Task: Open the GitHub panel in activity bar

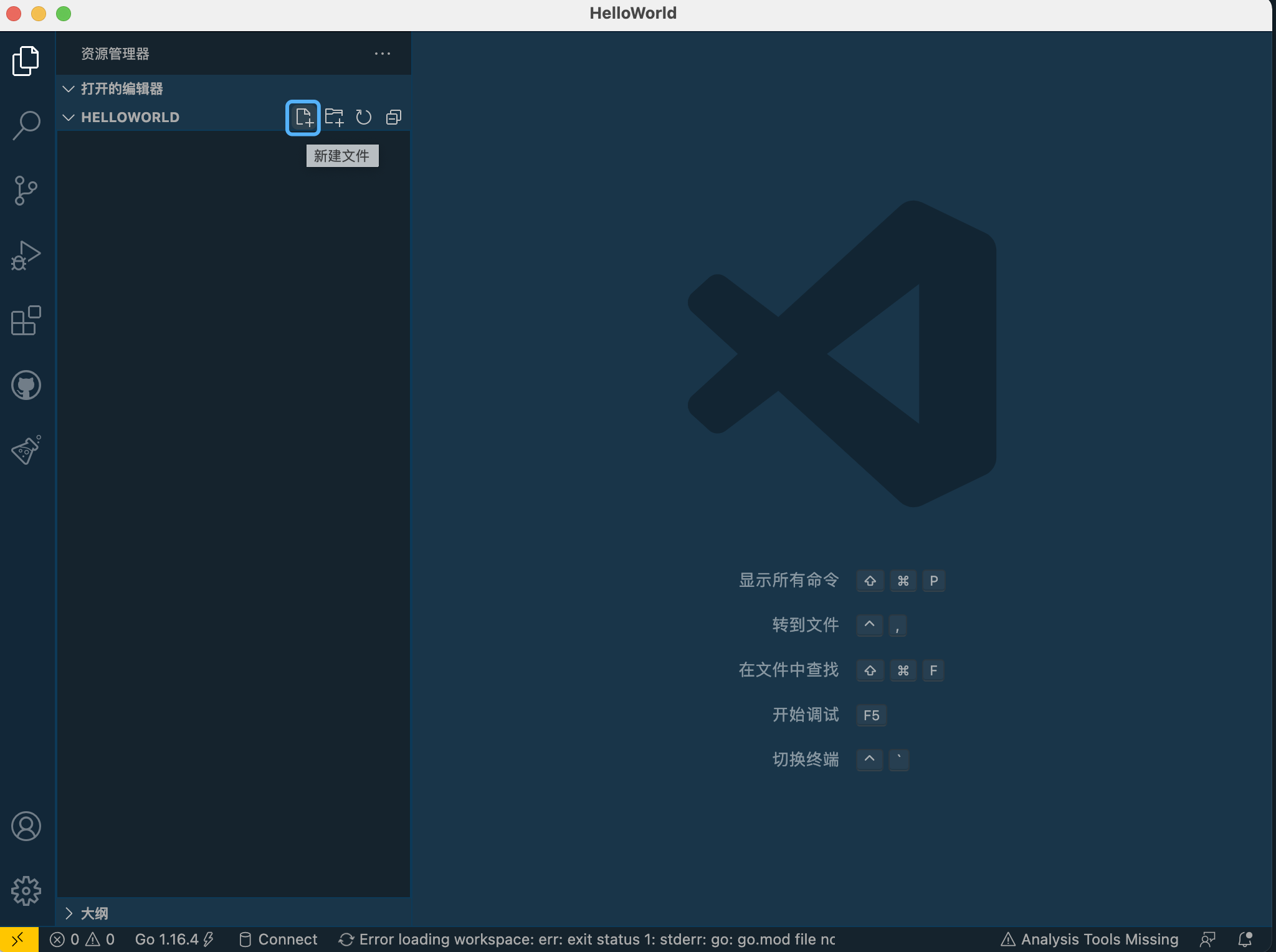Action: click(x=26, y=385)
